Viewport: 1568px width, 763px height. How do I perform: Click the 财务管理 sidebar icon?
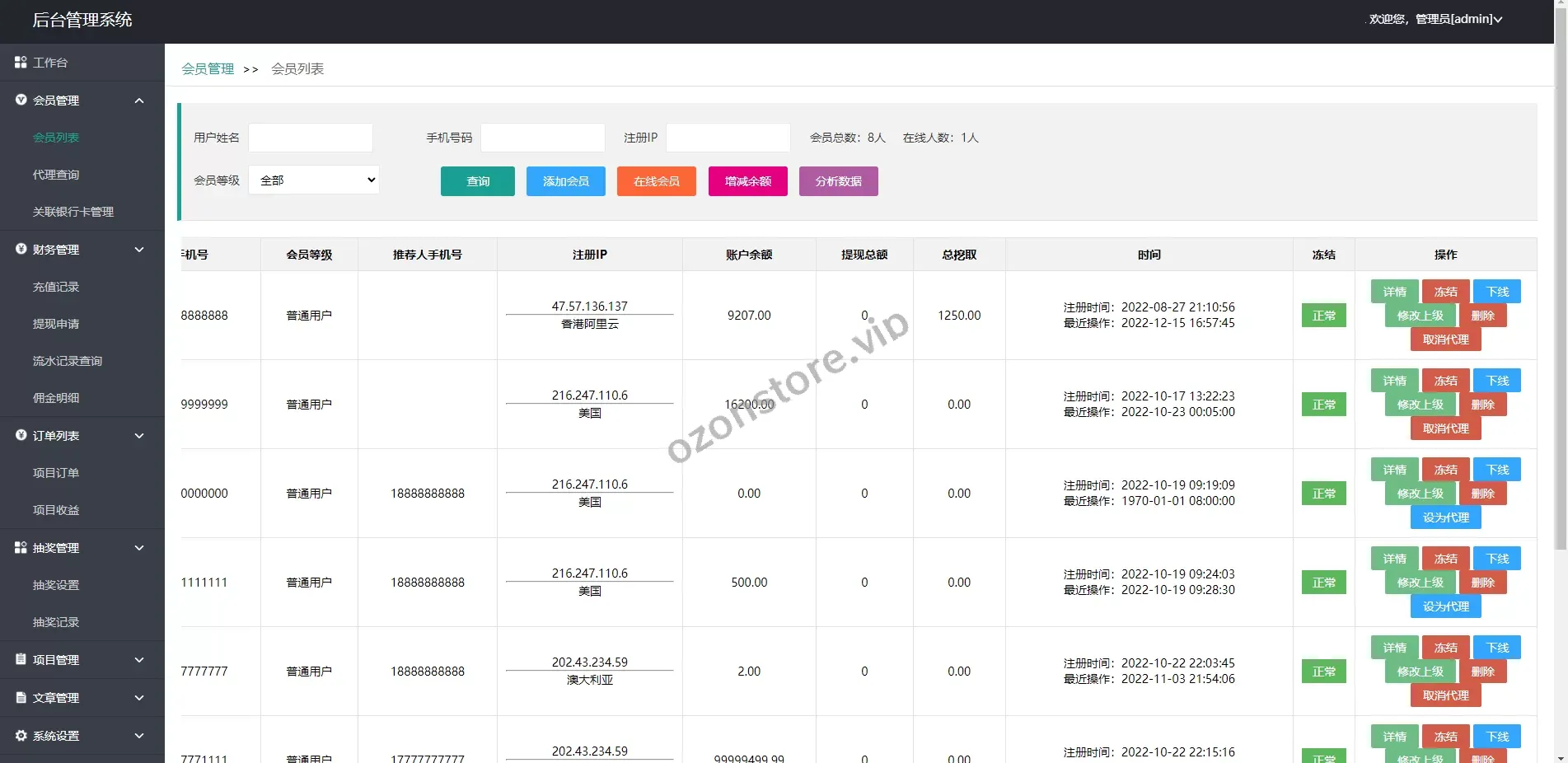[21, 250]
